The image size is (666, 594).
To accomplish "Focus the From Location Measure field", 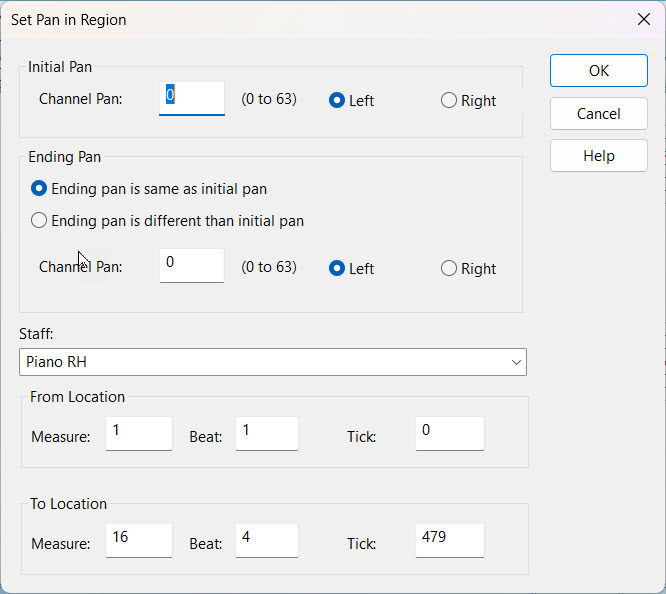I will click(138, 433).
